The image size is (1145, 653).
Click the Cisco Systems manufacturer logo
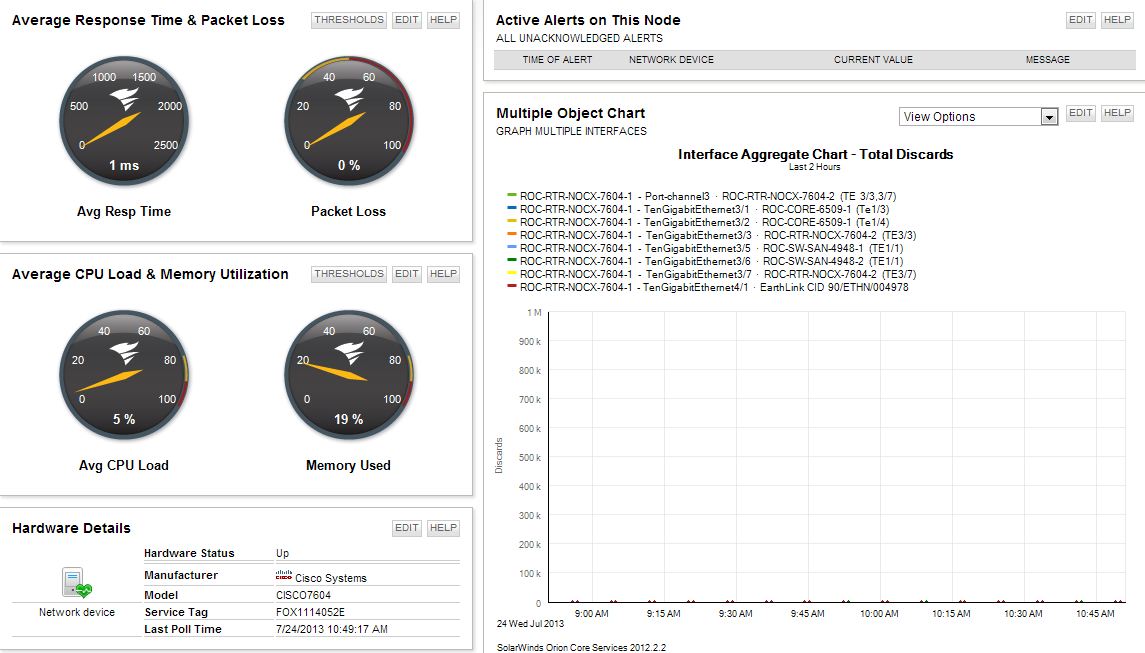[x=283, y=576]
